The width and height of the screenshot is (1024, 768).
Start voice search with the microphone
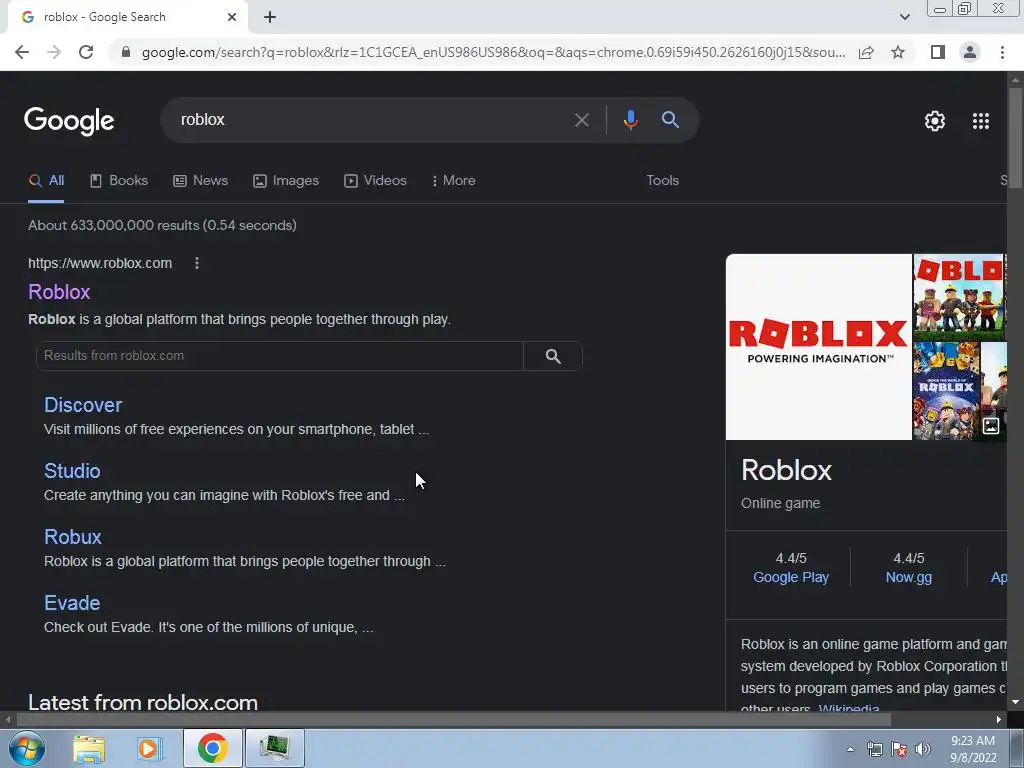click(630, 120)
